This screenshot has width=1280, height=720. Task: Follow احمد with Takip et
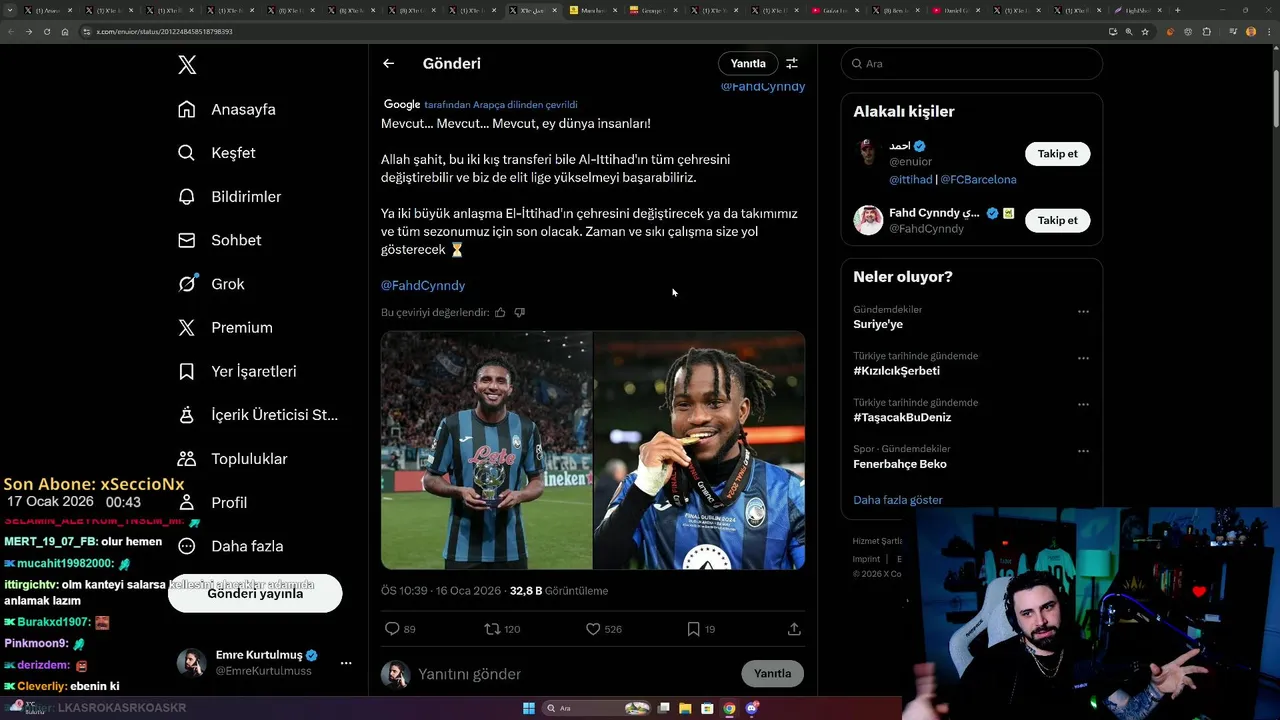[1057, 154]
